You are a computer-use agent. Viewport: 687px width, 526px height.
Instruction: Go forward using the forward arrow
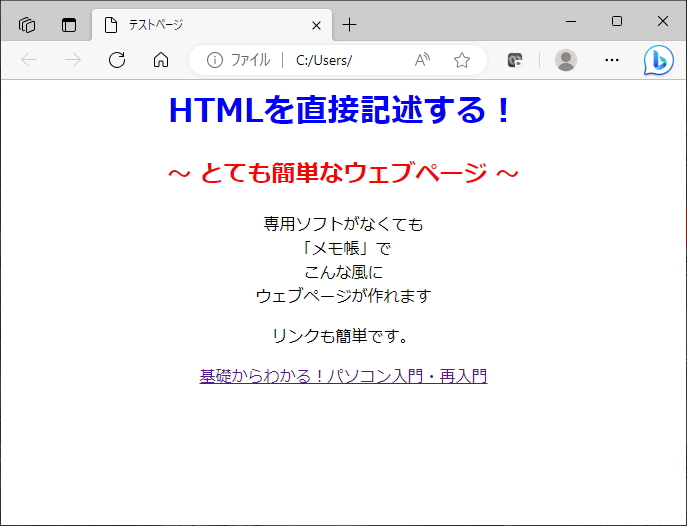point(73,60)
